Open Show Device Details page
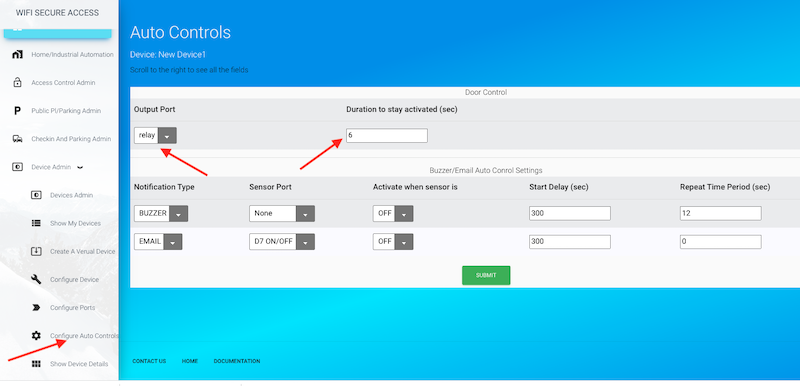The height and width of the screenshot is (386, 800). point(79,364)
